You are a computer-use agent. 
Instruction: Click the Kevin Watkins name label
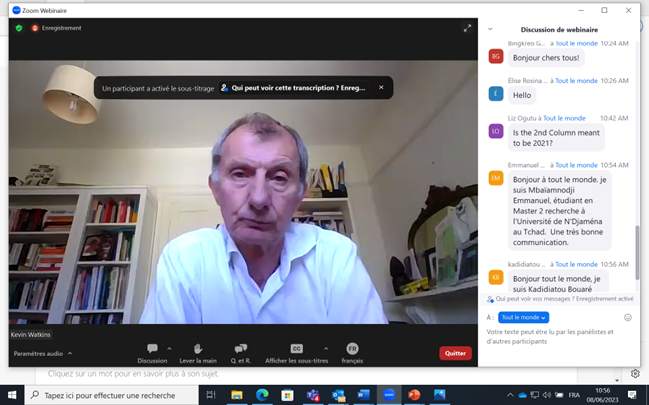31,335
